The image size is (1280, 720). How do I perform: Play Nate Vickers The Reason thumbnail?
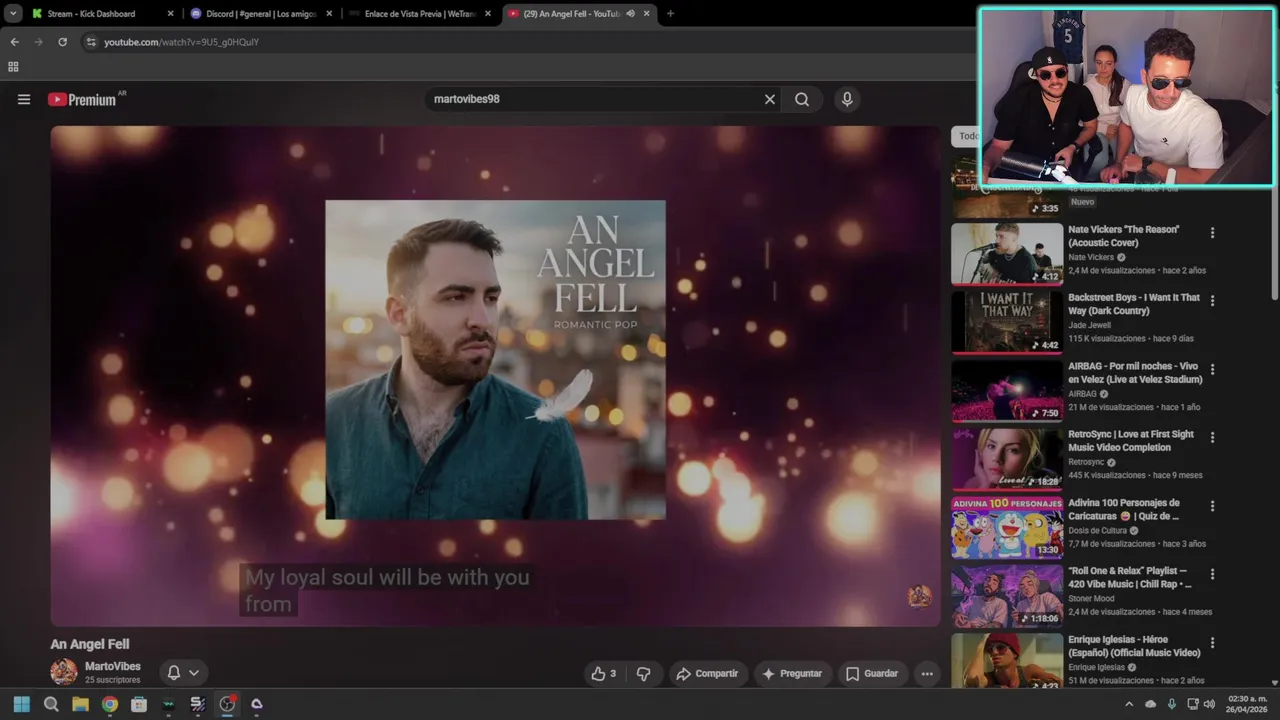click(x=1007, y=254)
